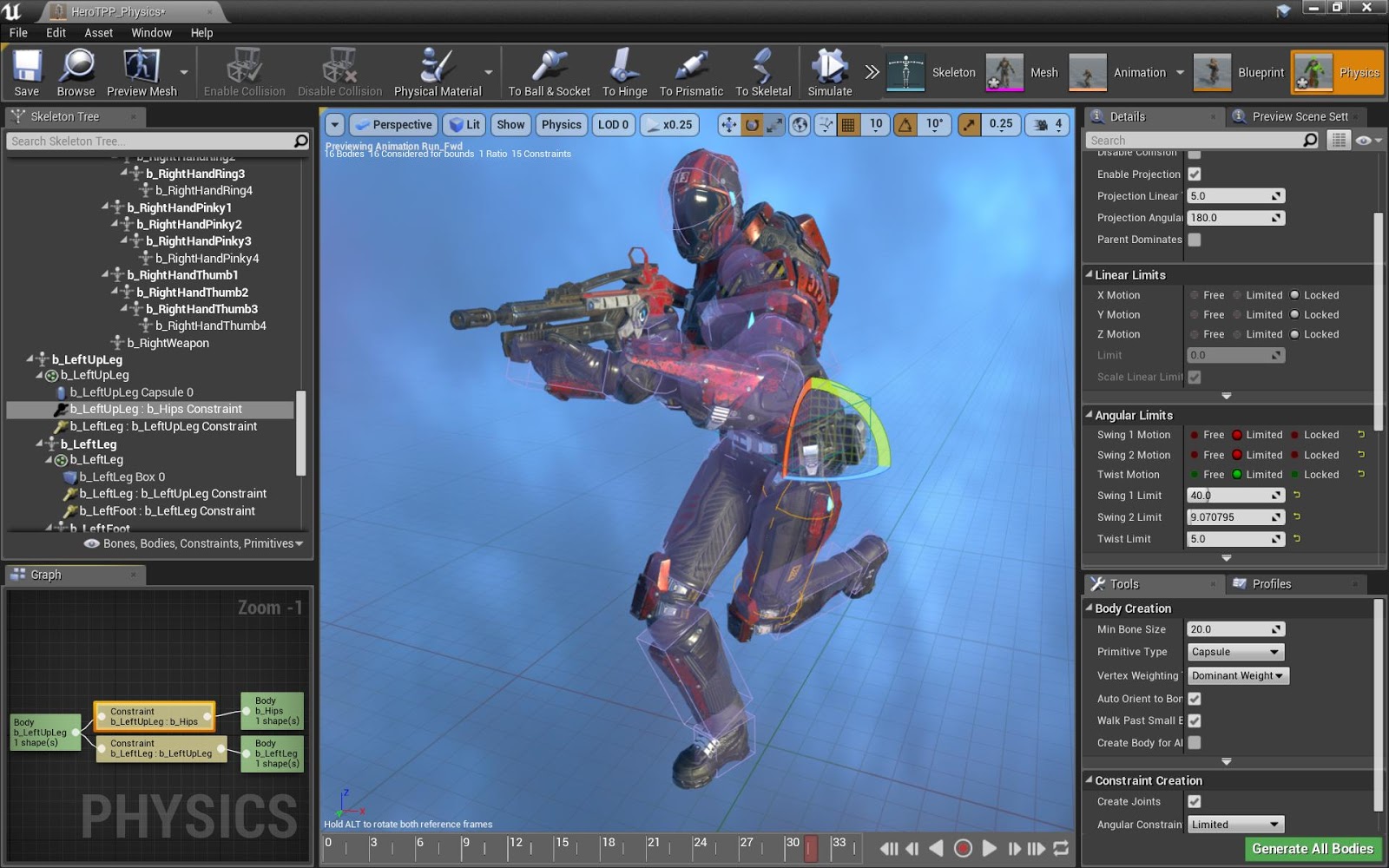Toggle Parent Dominates checkbox

pos(1195,240)
